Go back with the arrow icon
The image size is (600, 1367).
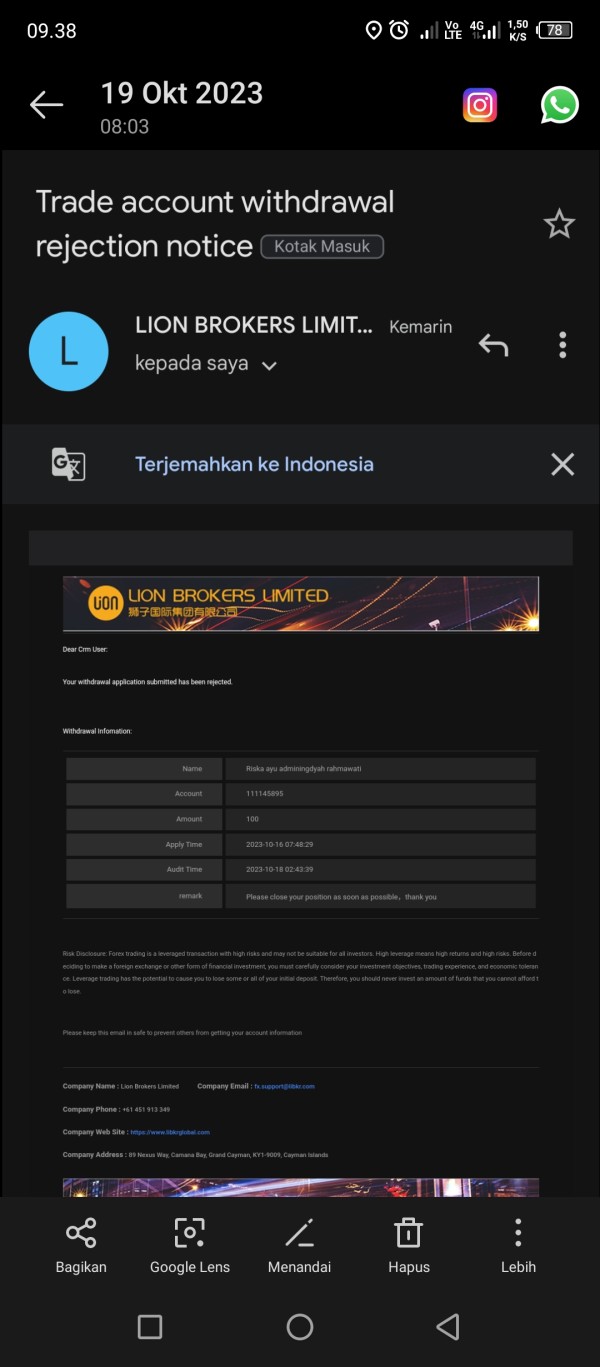(x=46, y=104)
